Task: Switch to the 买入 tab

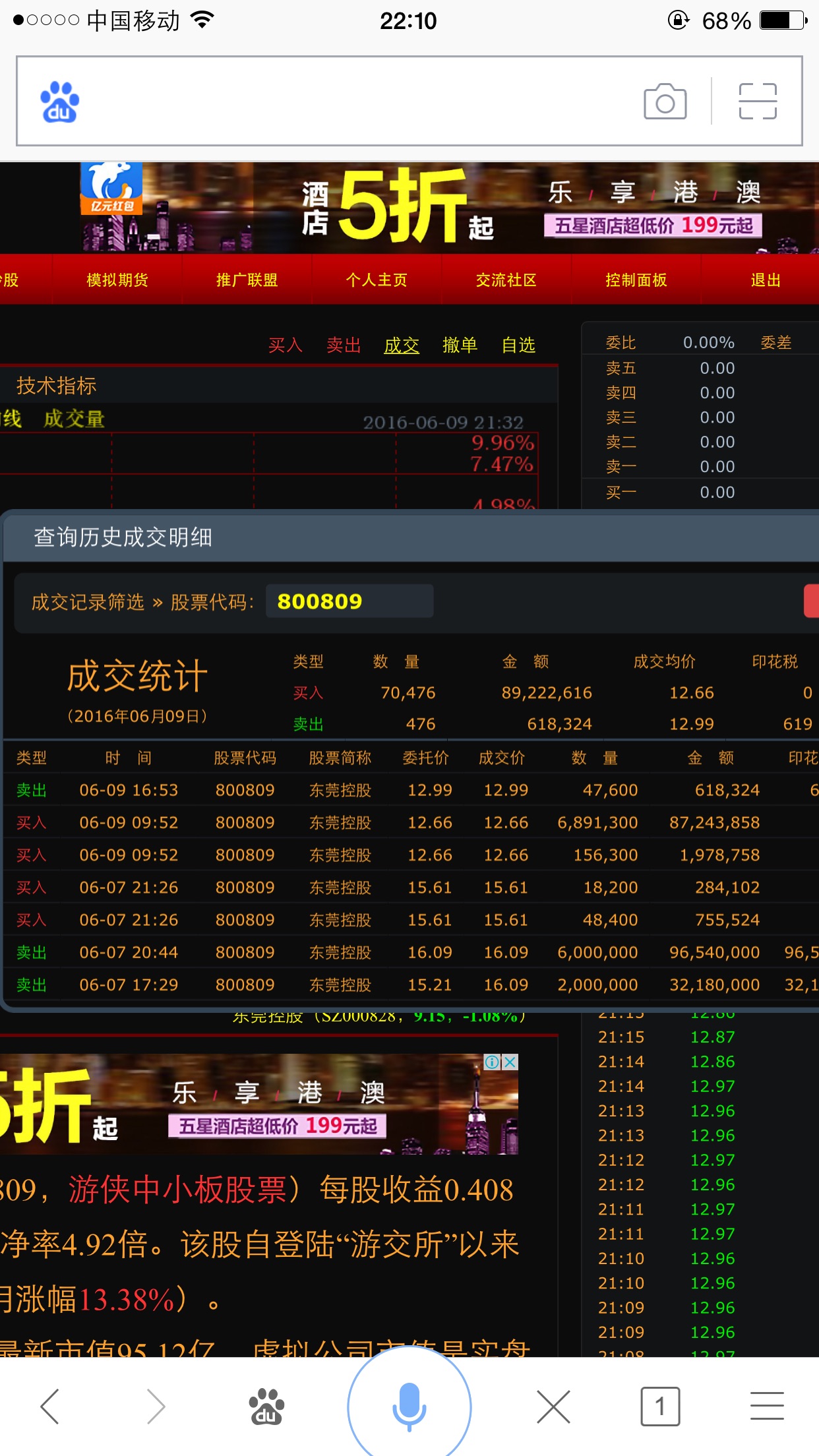Action: click(285, 345)
